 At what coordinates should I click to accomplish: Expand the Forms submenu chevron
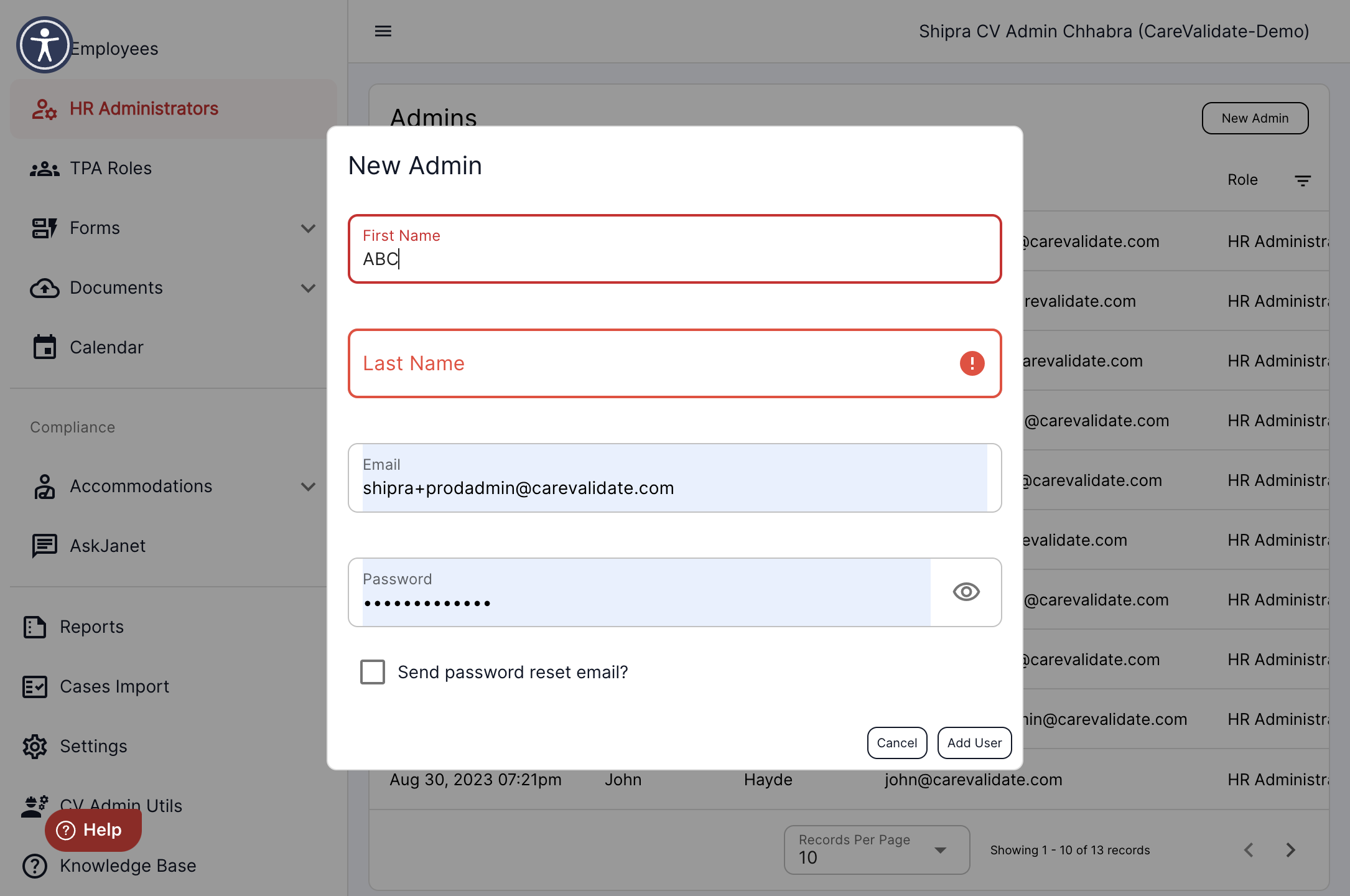tap(308, 228)
